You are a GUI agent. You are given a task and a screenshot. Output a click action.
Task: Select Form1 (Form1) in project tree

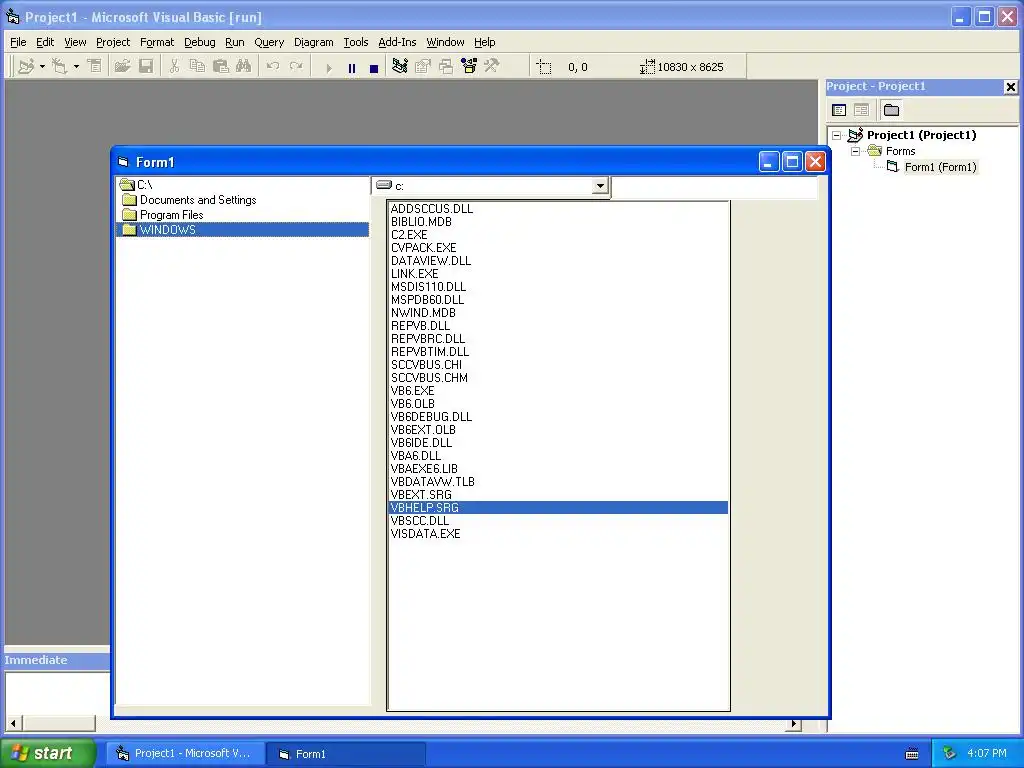click(940, 167)
